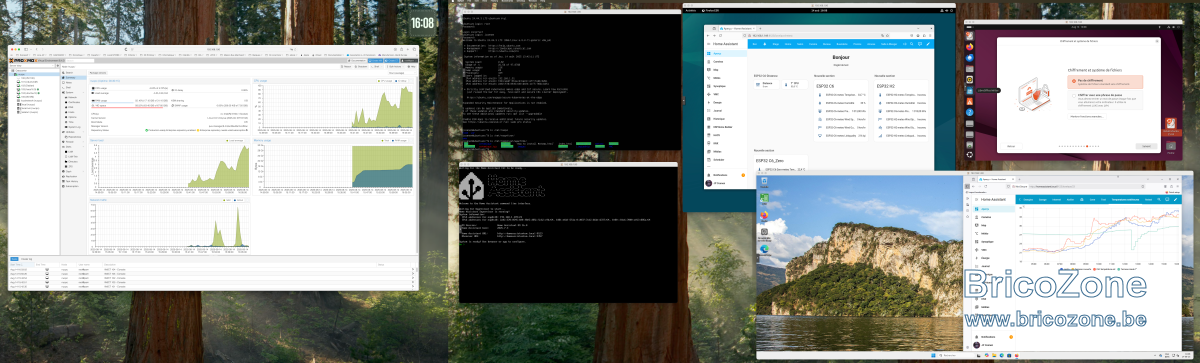
Task: Open the Recycle Bin icon on the Windows desktop
Action: click(x=764, y=183)
